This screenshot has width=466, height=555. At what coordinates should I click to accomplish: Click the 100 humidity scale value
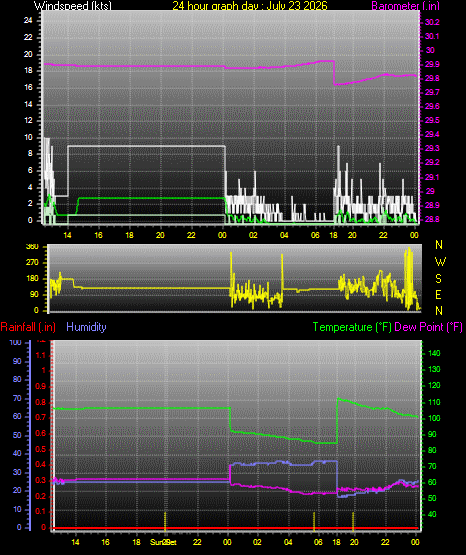[16, 342]
